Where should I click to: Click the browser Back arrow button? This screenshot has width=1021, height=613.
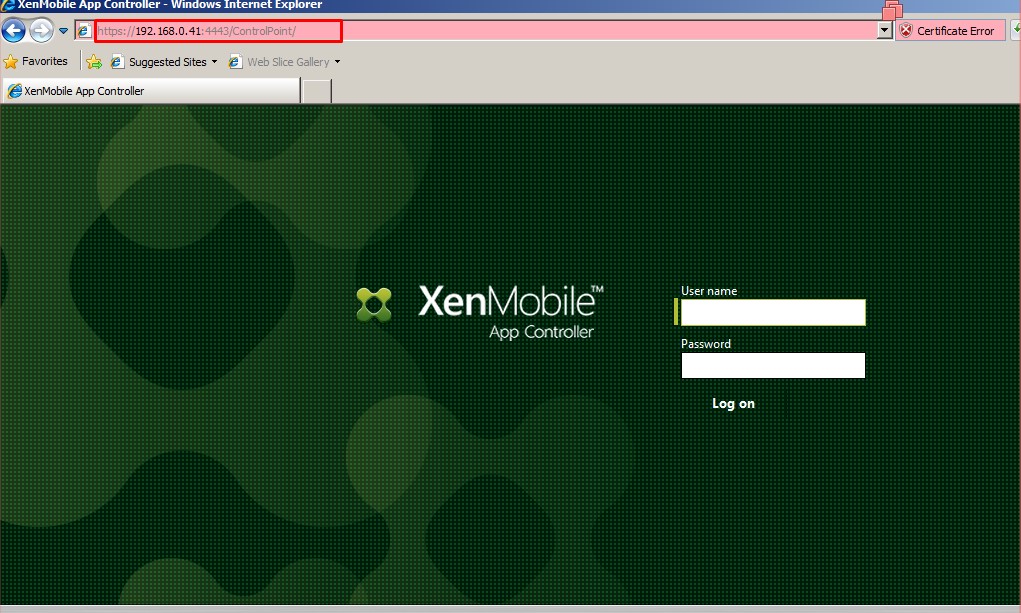tap(13, 31)
